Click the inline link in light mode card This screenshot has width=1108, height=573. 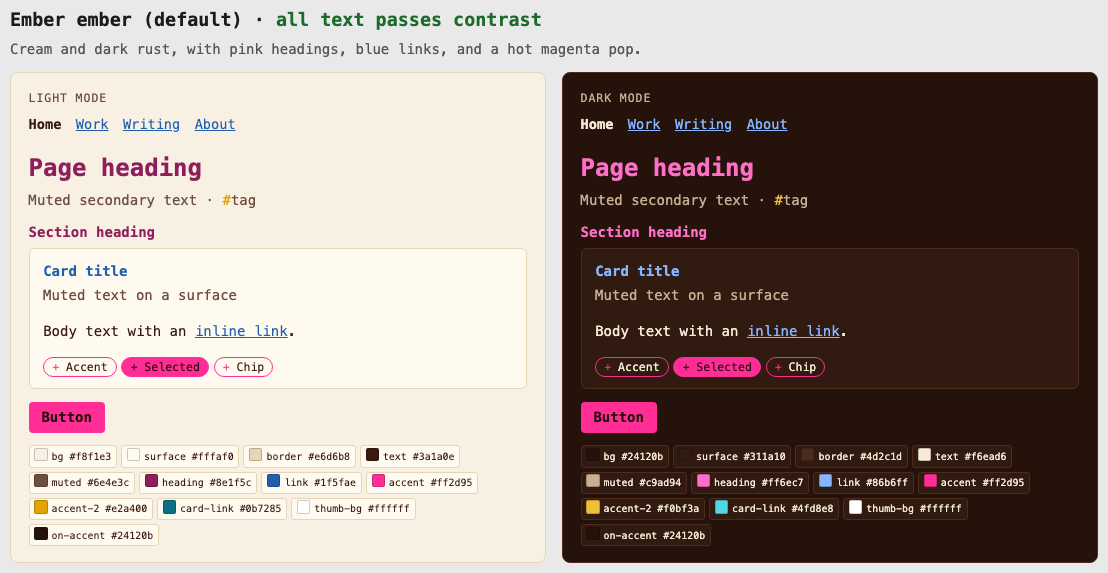[242, 331]
